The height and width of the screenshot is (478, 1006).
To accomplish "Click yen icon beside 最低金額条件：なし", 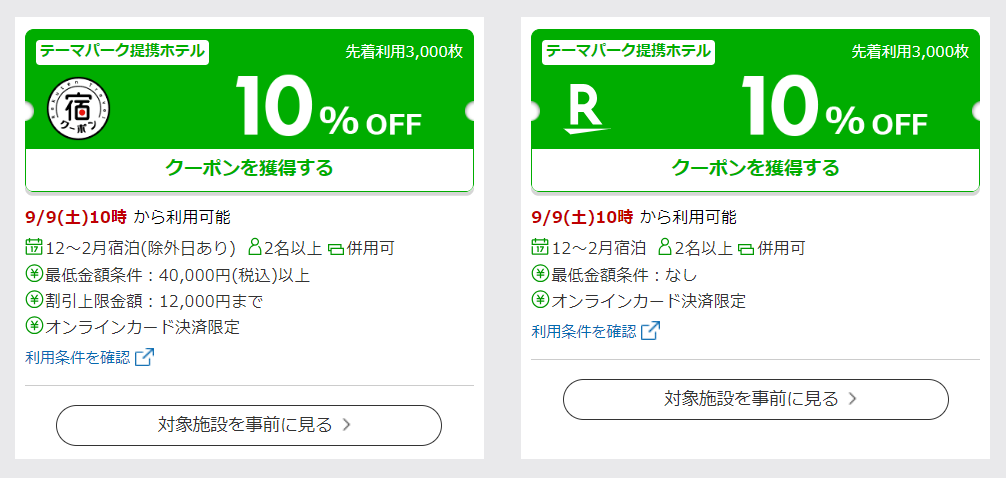I will pos(540,274).
